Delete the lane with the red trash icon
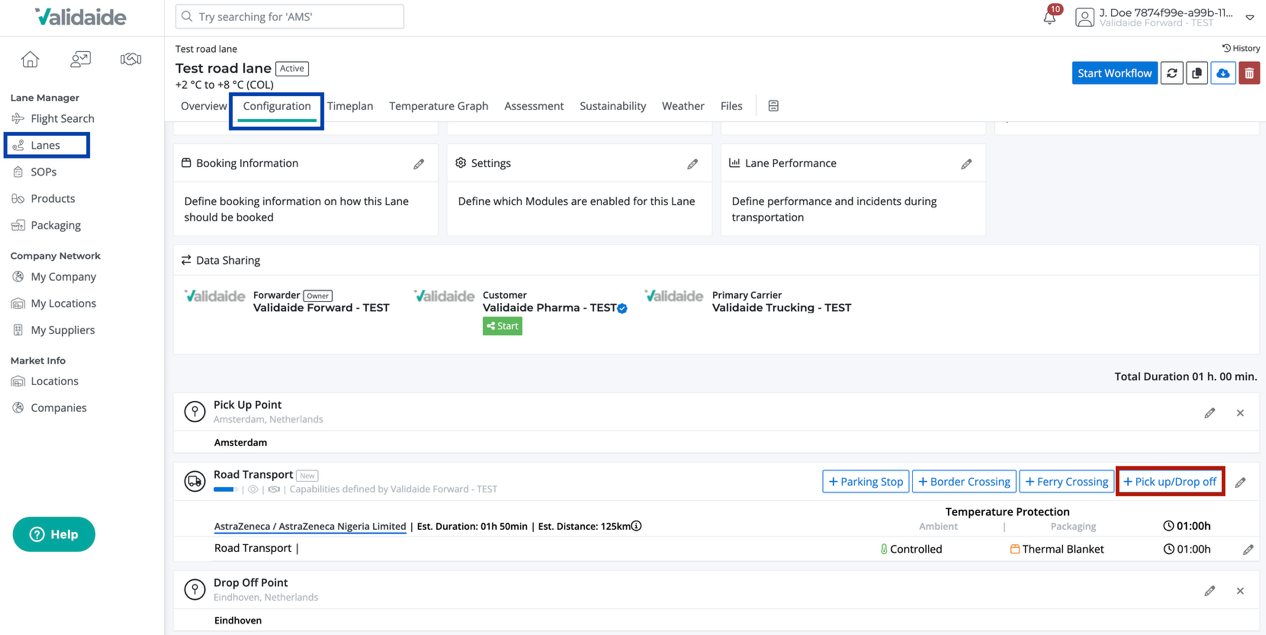The image size is (1266, 635). 1249,72
